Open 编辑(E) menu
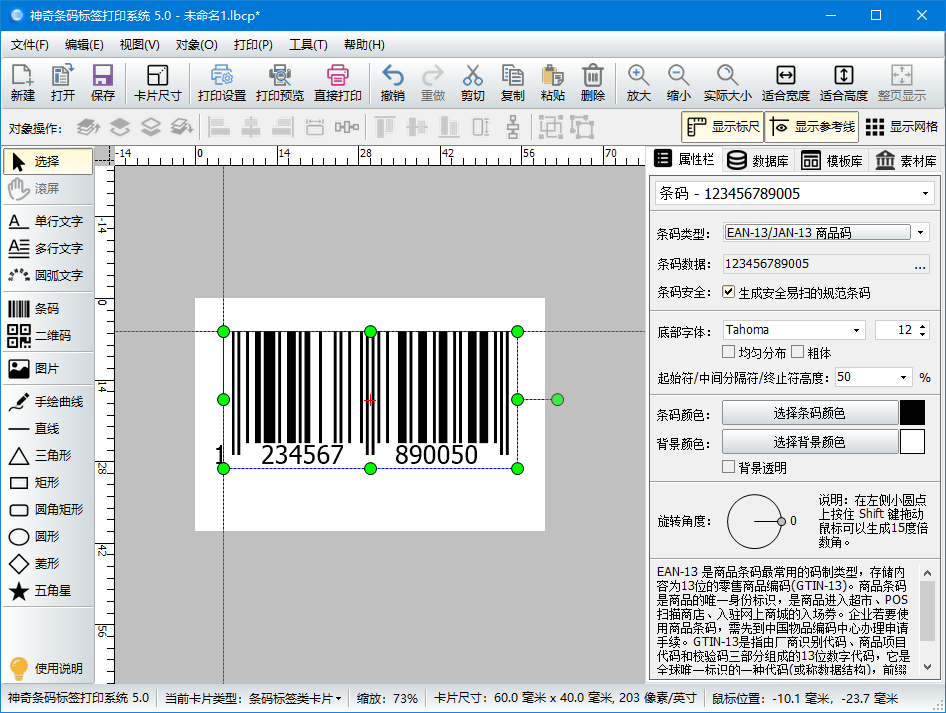The width and height of the screenshot is (946, 713). (x=84, y=45)
